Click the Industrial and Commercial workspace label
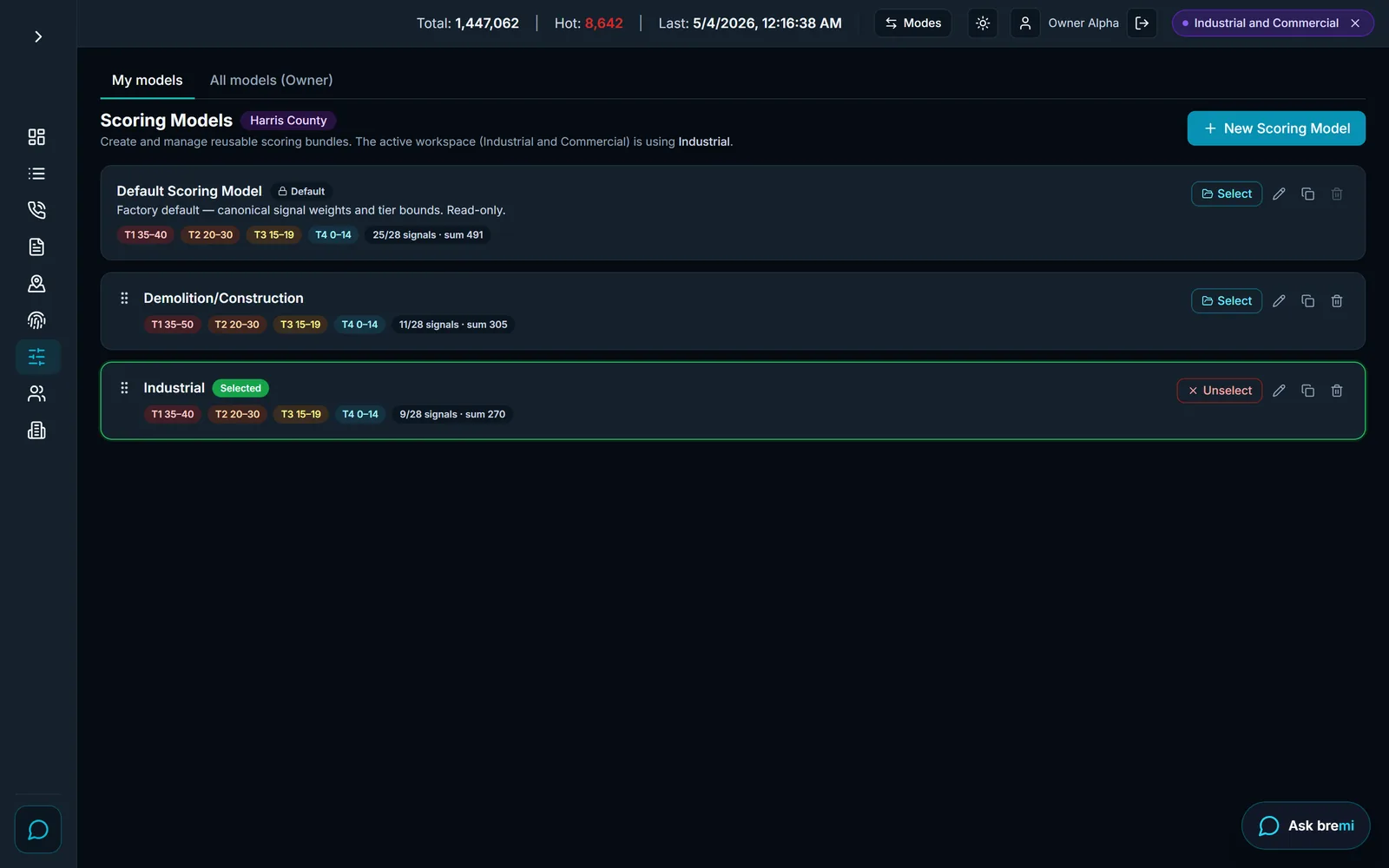The width and height of the screenshot is (1389, 868). [x=1266, y=23]
